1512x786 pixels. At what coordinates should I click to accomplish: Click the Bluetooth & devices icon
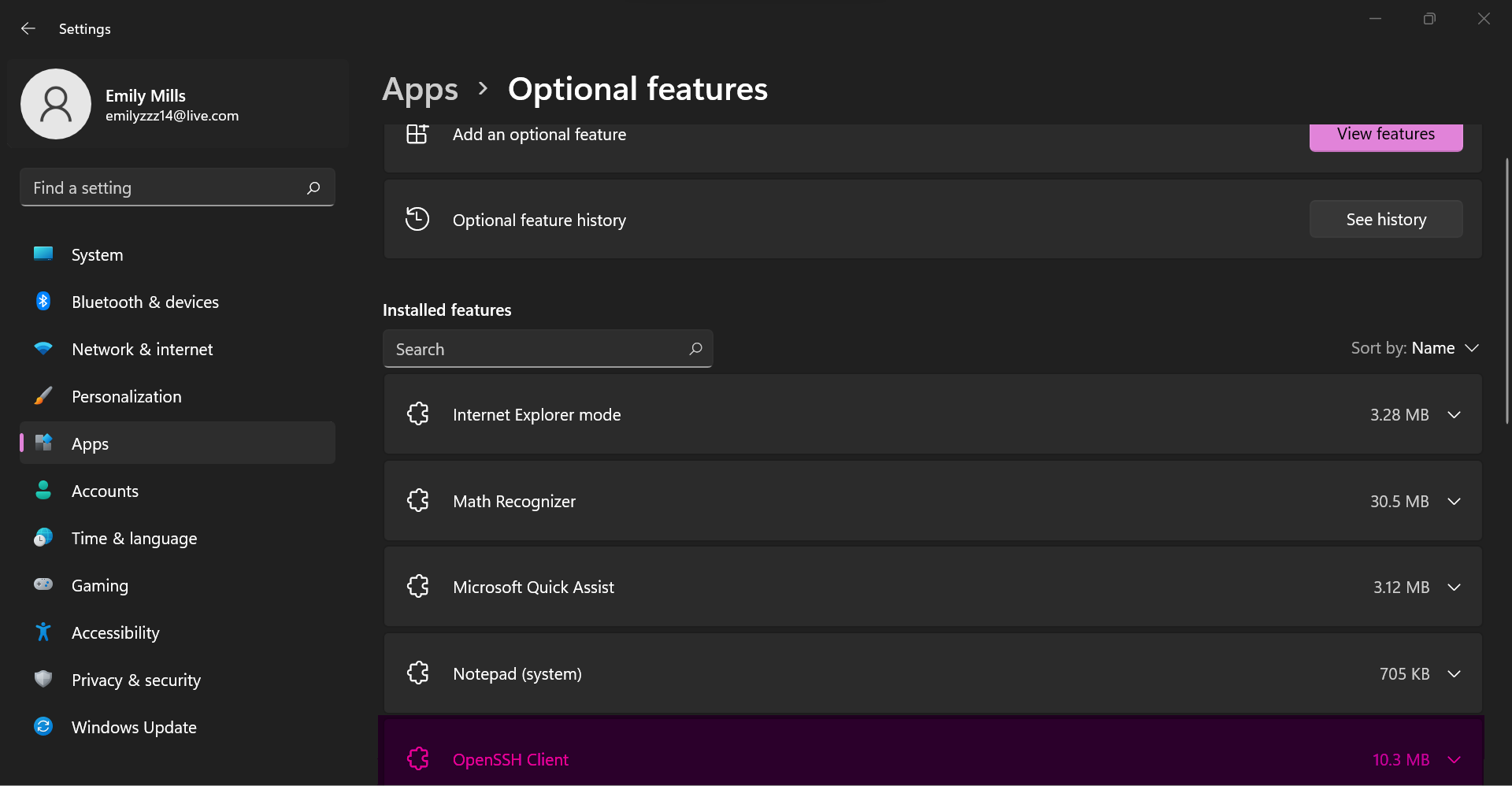point(43,302)
